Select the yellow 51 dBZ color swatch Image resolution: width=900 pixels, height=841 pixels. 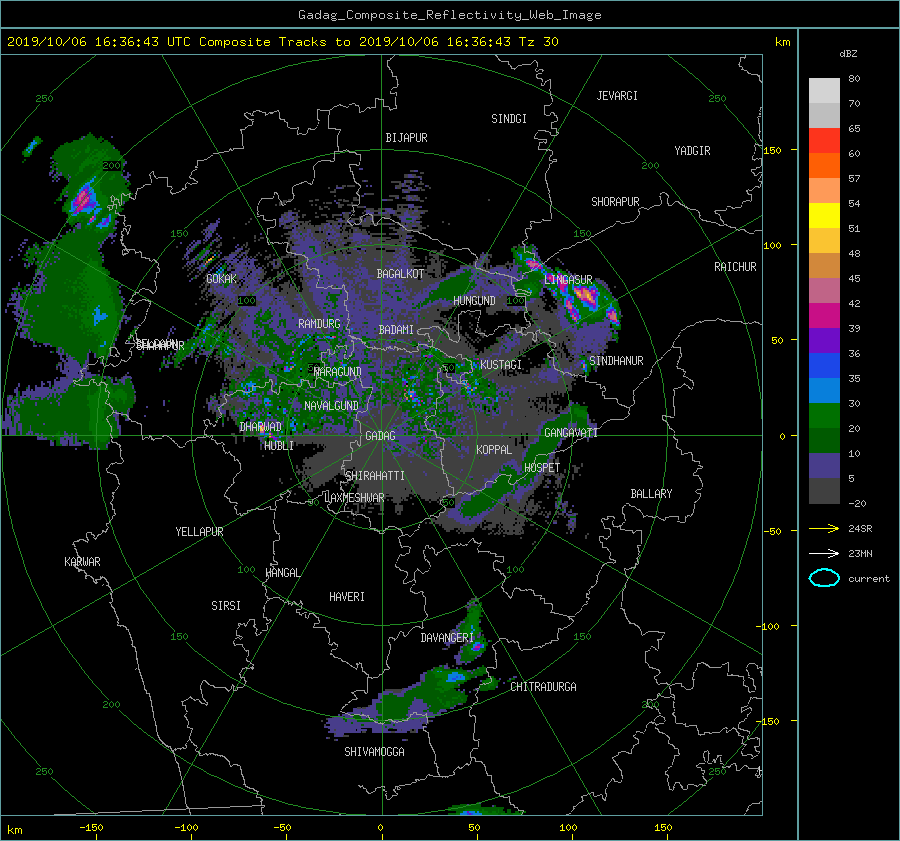824,216
